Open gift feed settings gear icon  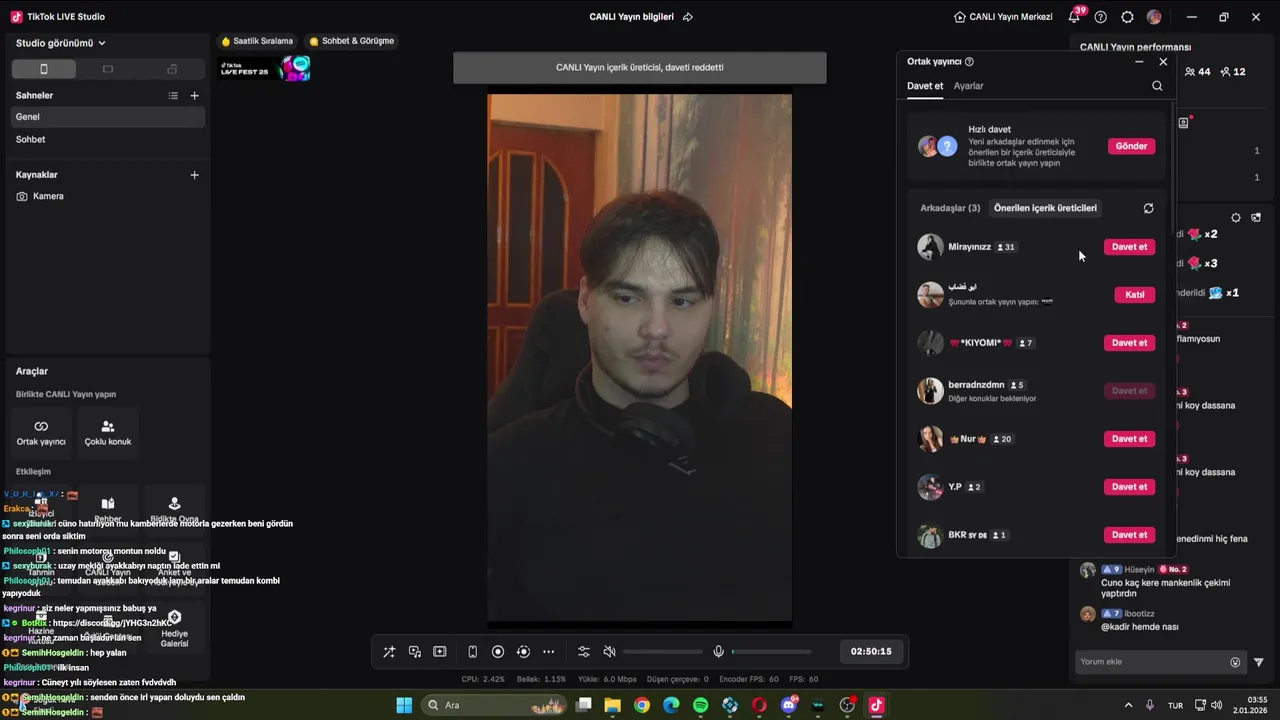pyautogui.click(x=1236, y=217)
